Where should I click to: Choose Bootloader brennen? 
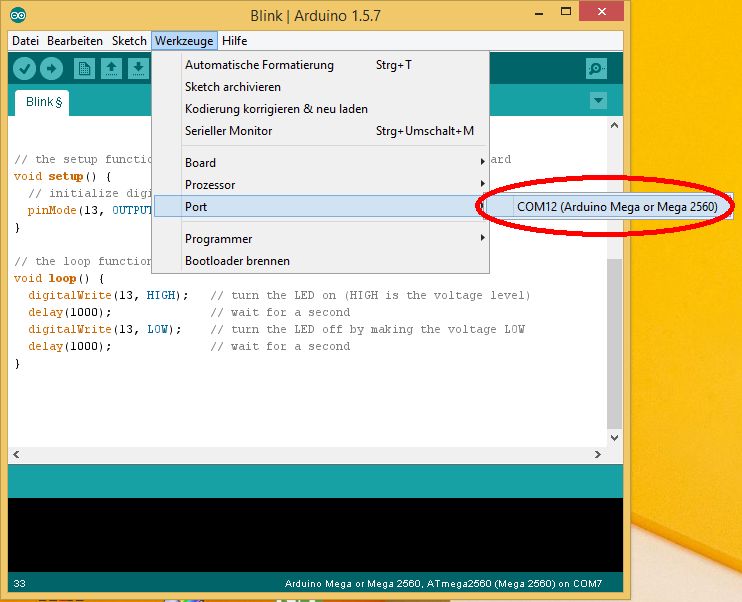[x=321, y=261]
